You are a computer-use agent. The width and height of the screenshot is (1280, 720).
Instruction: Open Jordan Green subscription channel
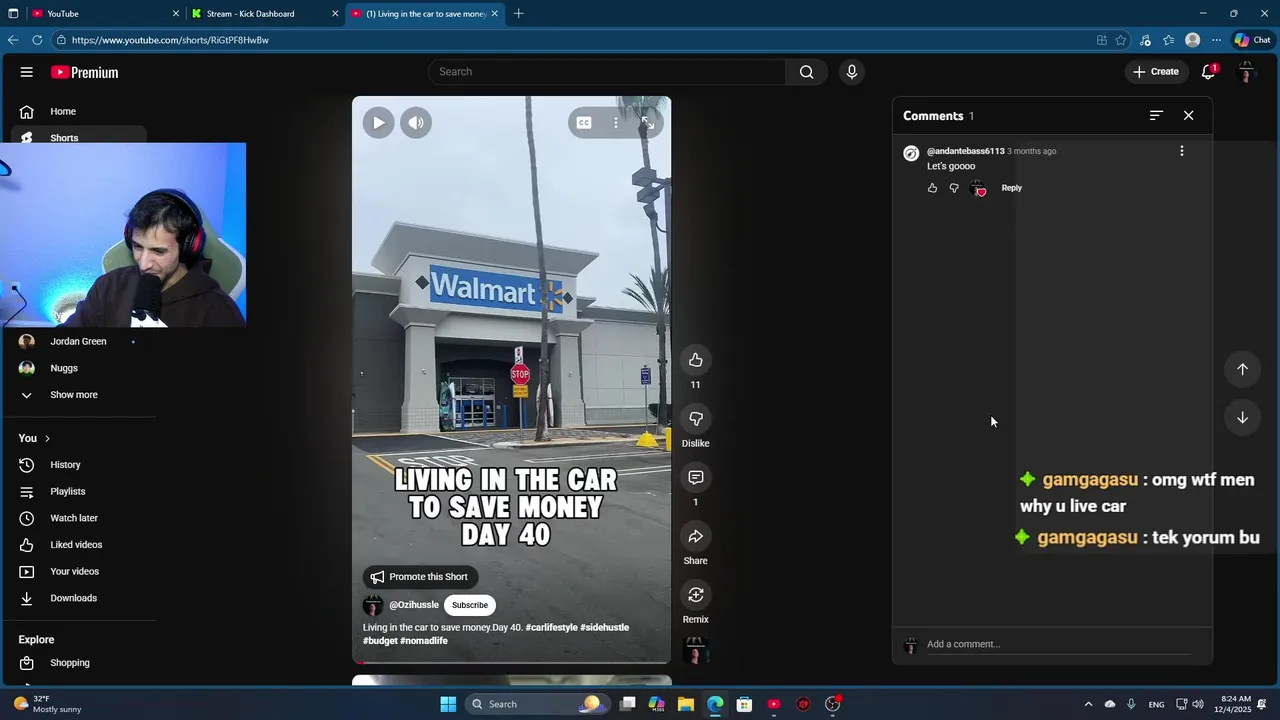pyautogui.click(x=80, y=342)
